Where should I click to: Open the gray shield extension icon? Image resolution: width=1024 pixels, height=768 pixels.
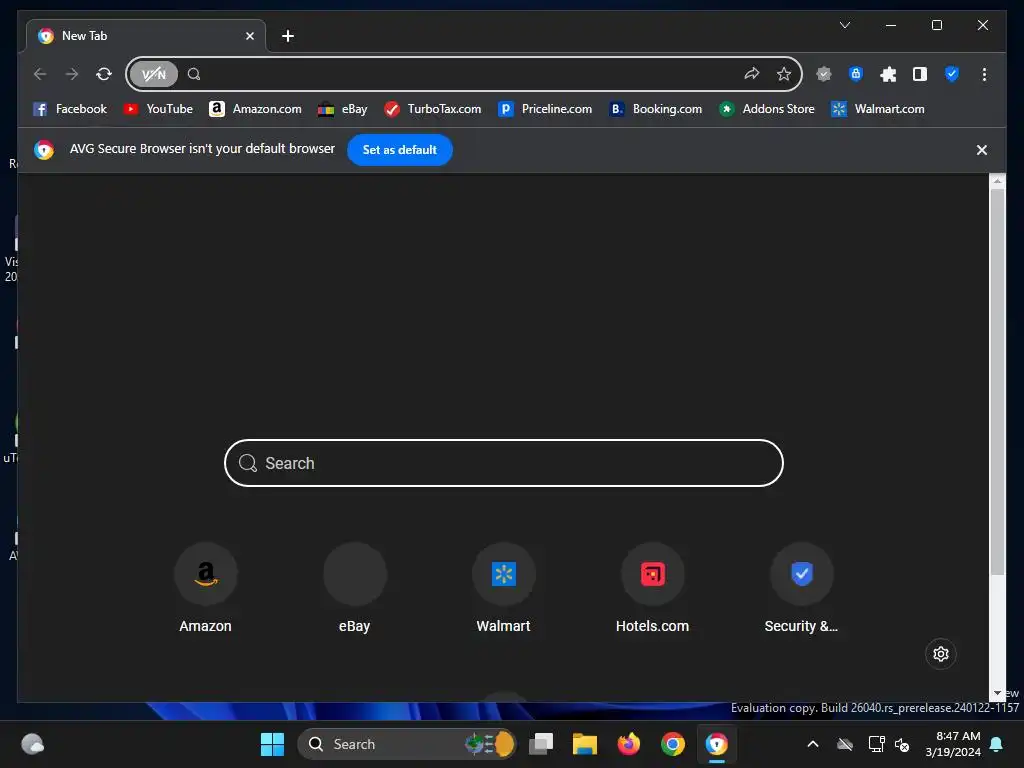pos(824,74)
